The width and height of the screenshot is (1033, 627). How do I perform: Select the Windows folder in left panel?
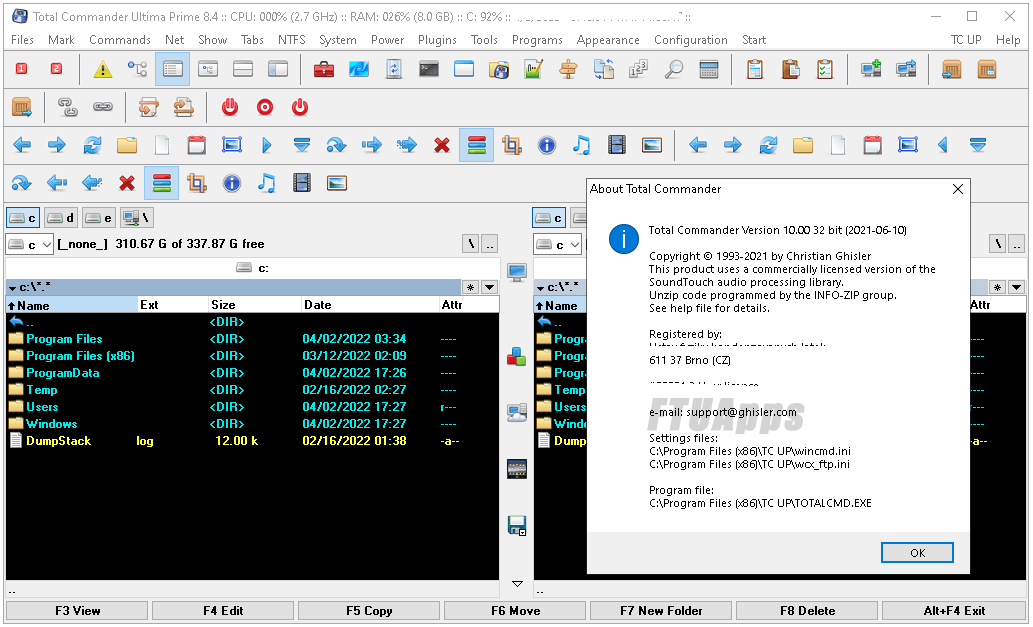click(252, 423)
